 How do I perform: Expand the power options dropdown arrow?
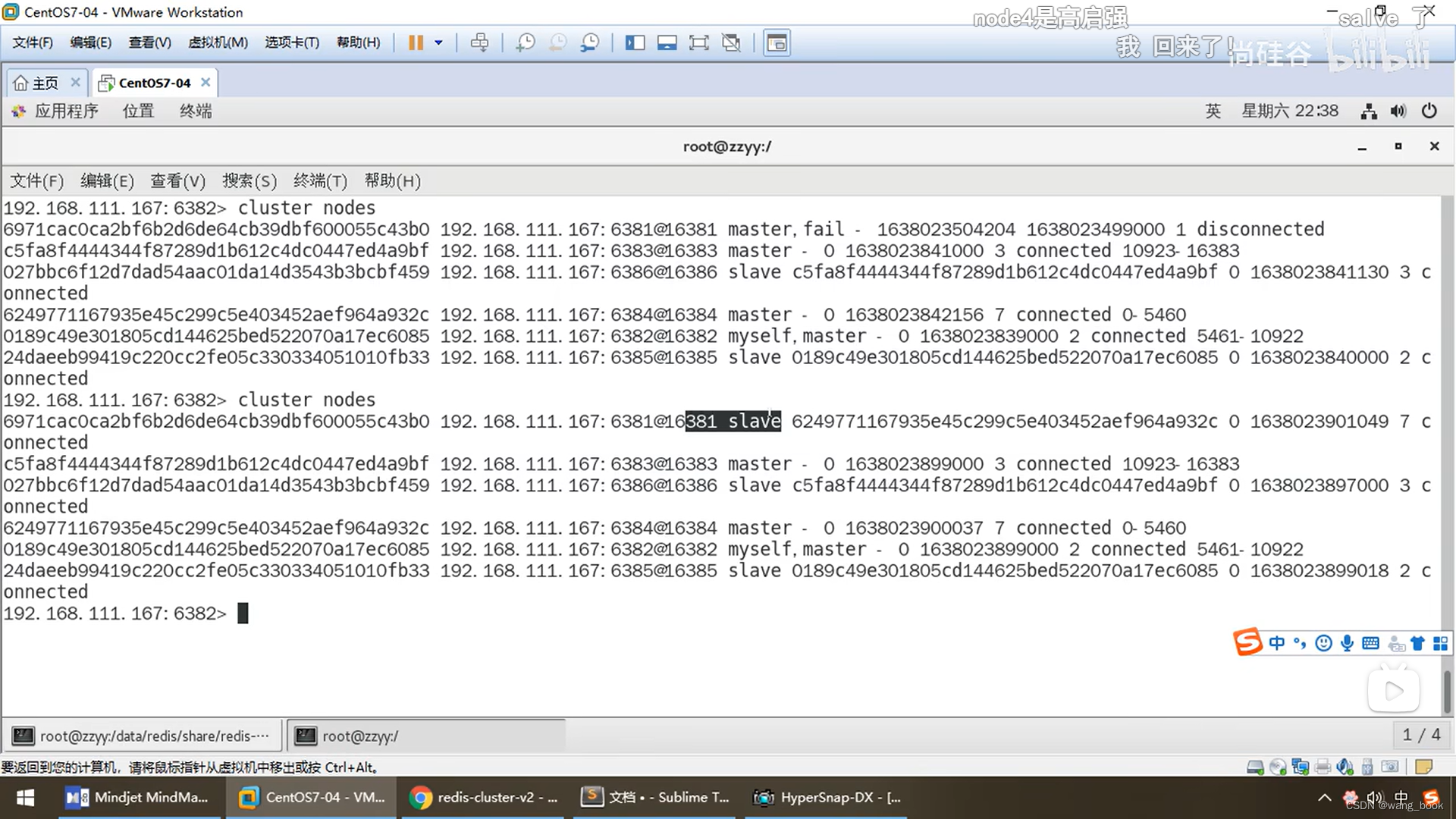click(x=438, y=42)
